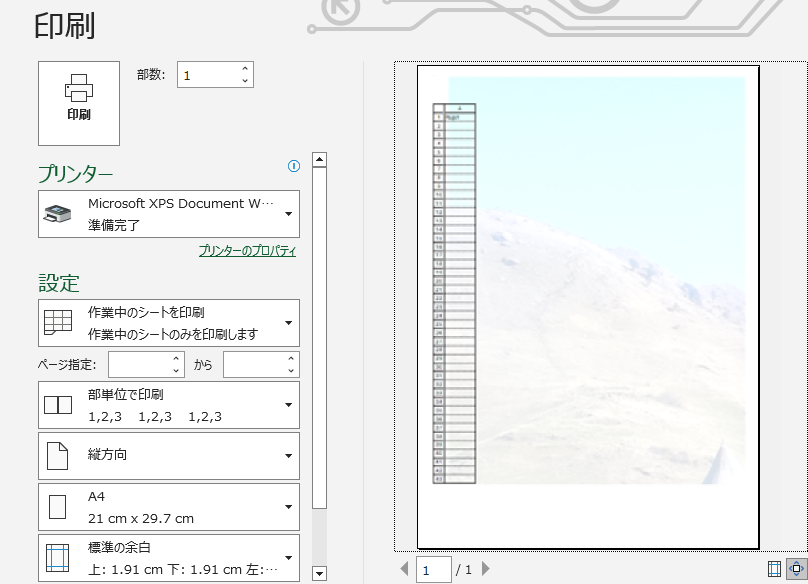
Task: Open the portrait orientation dropdown
Action: point(168,456)
